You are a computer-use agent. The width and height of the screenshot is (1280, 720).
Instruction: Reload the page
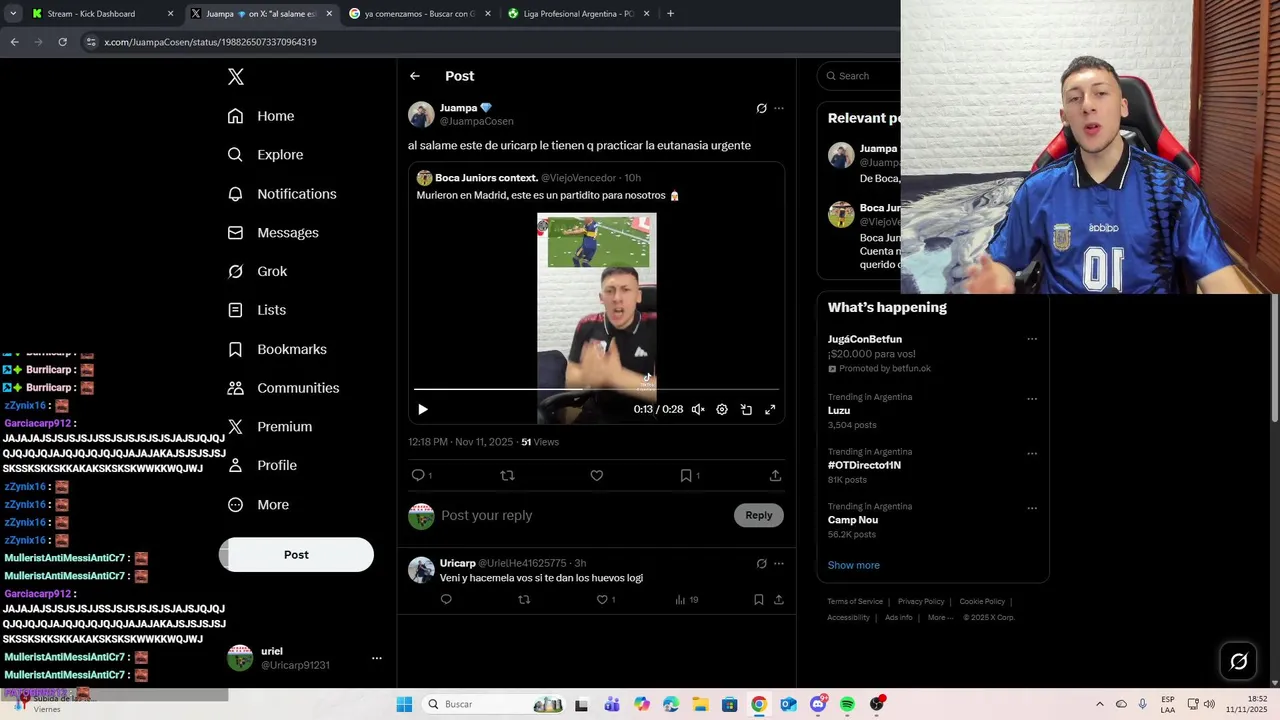coord(62,42)
